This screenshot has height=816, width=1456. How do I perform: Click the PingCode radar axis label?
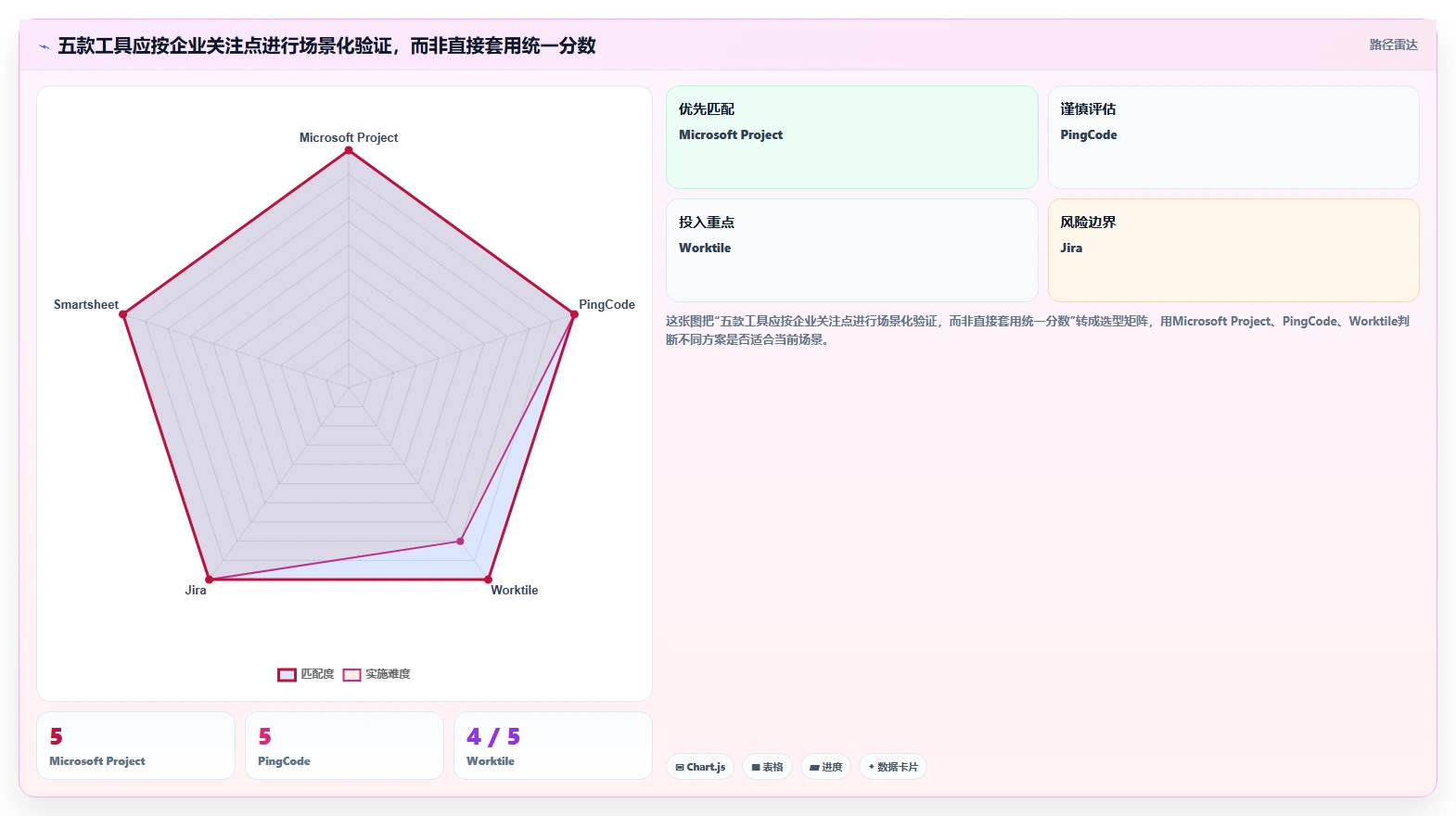coord(607,304)
